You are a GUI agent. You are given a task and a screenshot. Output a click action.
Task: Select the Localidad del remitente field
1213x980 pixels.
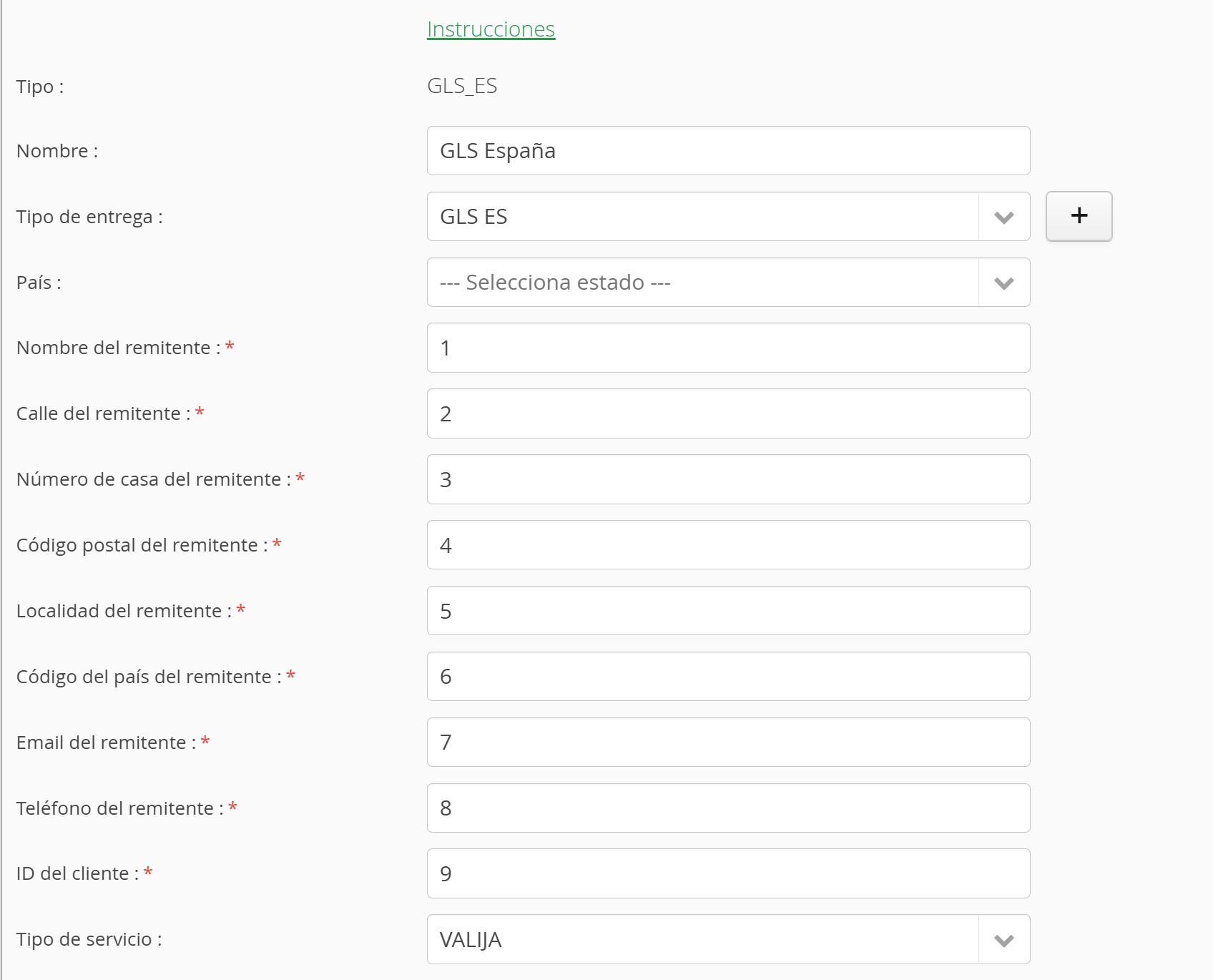click(x=728, y=611)
